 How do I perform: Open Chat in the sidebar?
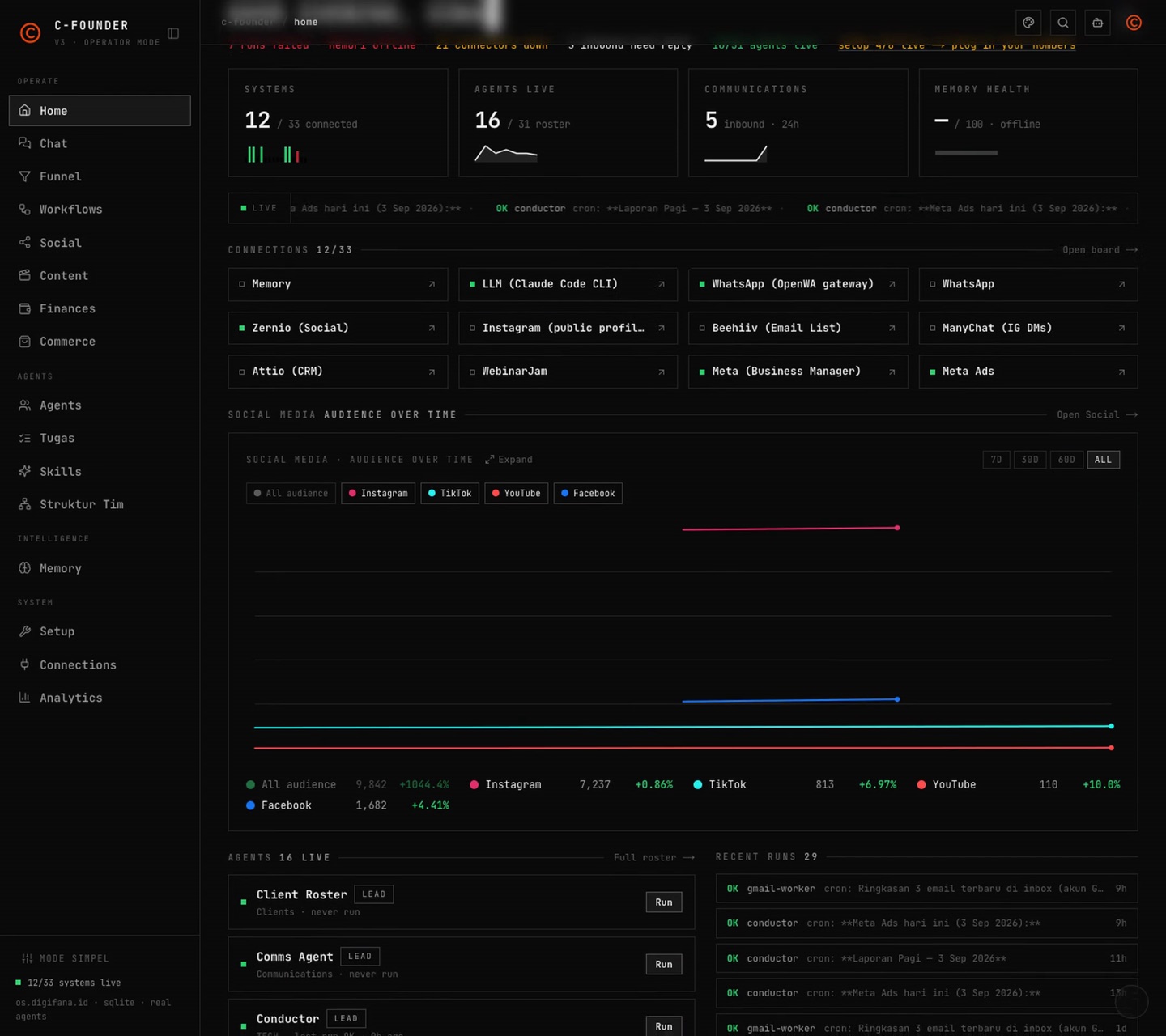tap(100, 143)
